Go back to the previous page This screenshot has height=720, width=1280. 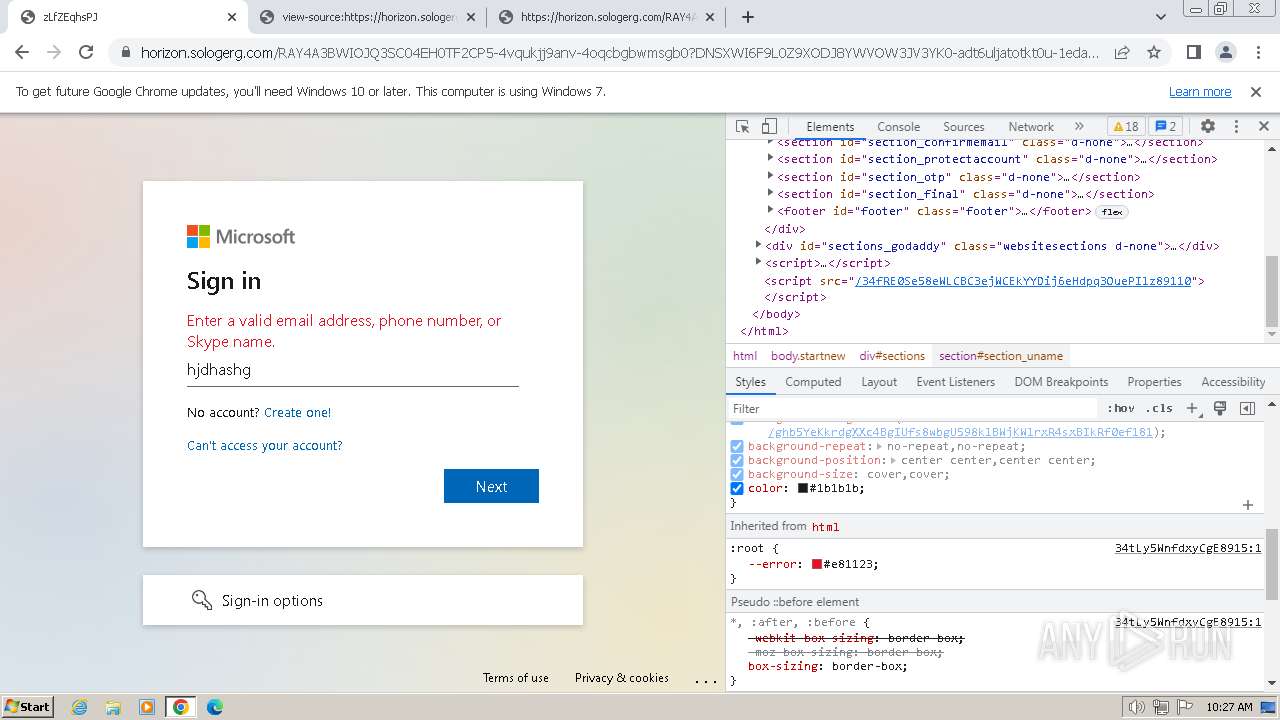pyautogui.click(x=22, y=52)
